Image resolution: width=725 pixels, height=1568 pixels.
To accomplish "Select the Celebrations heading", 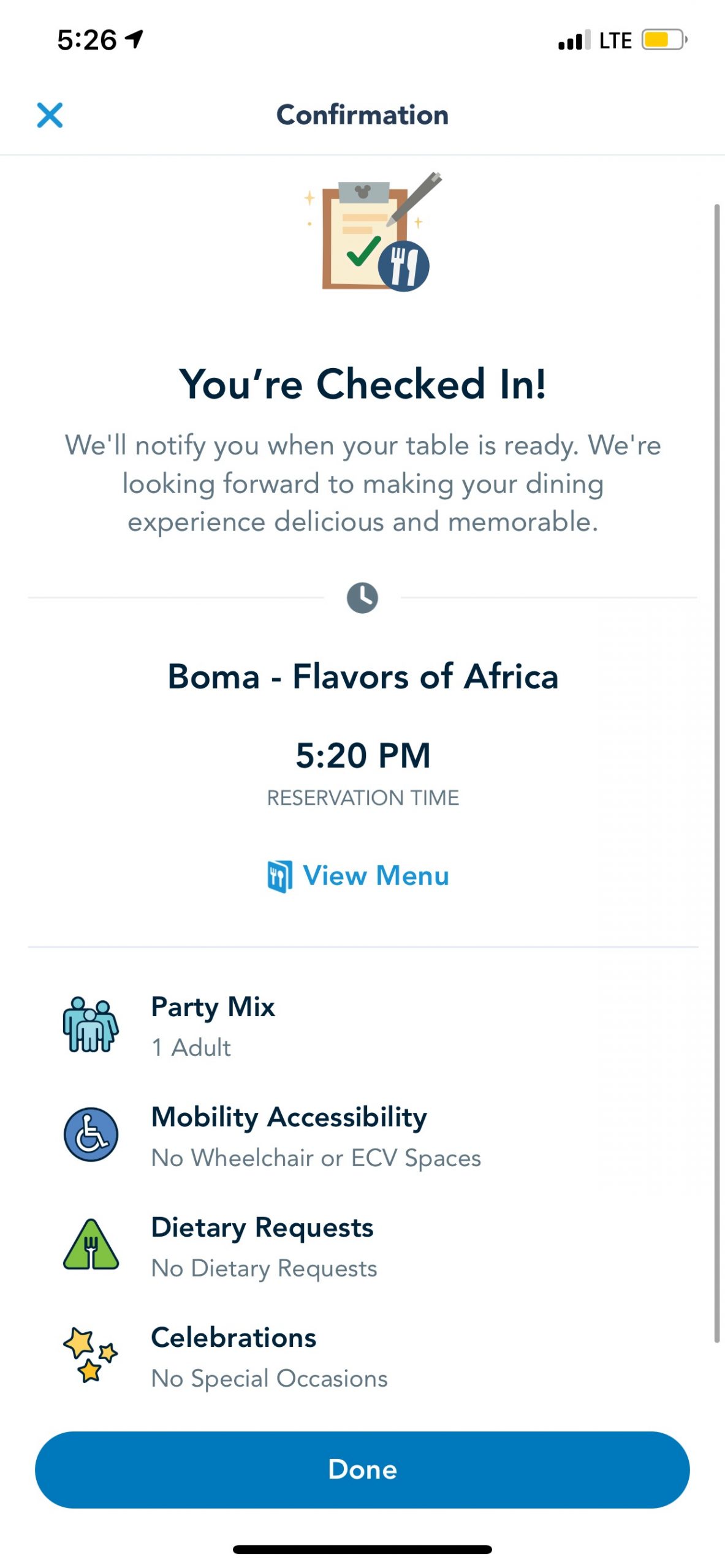I will coord(233,1338).
